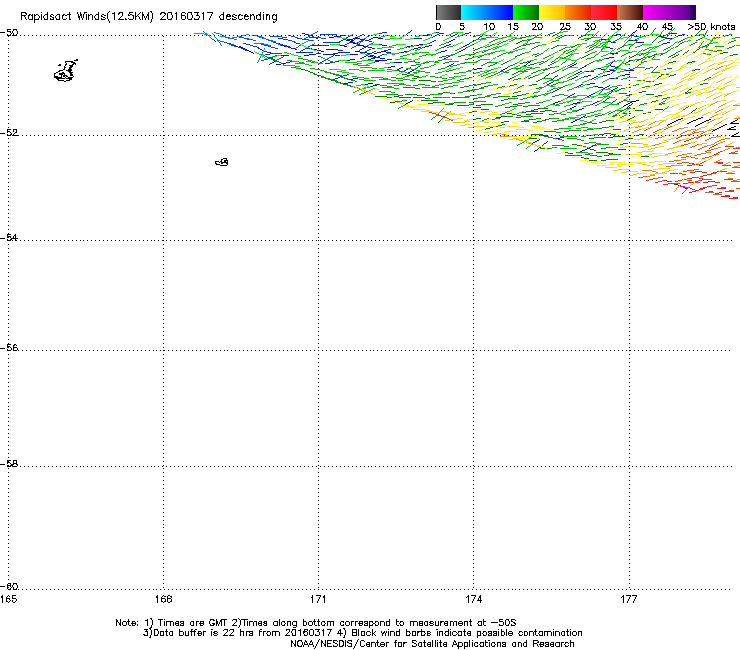Click the '25' legend scale label
The image size is (740, 650).
point(565,27)
